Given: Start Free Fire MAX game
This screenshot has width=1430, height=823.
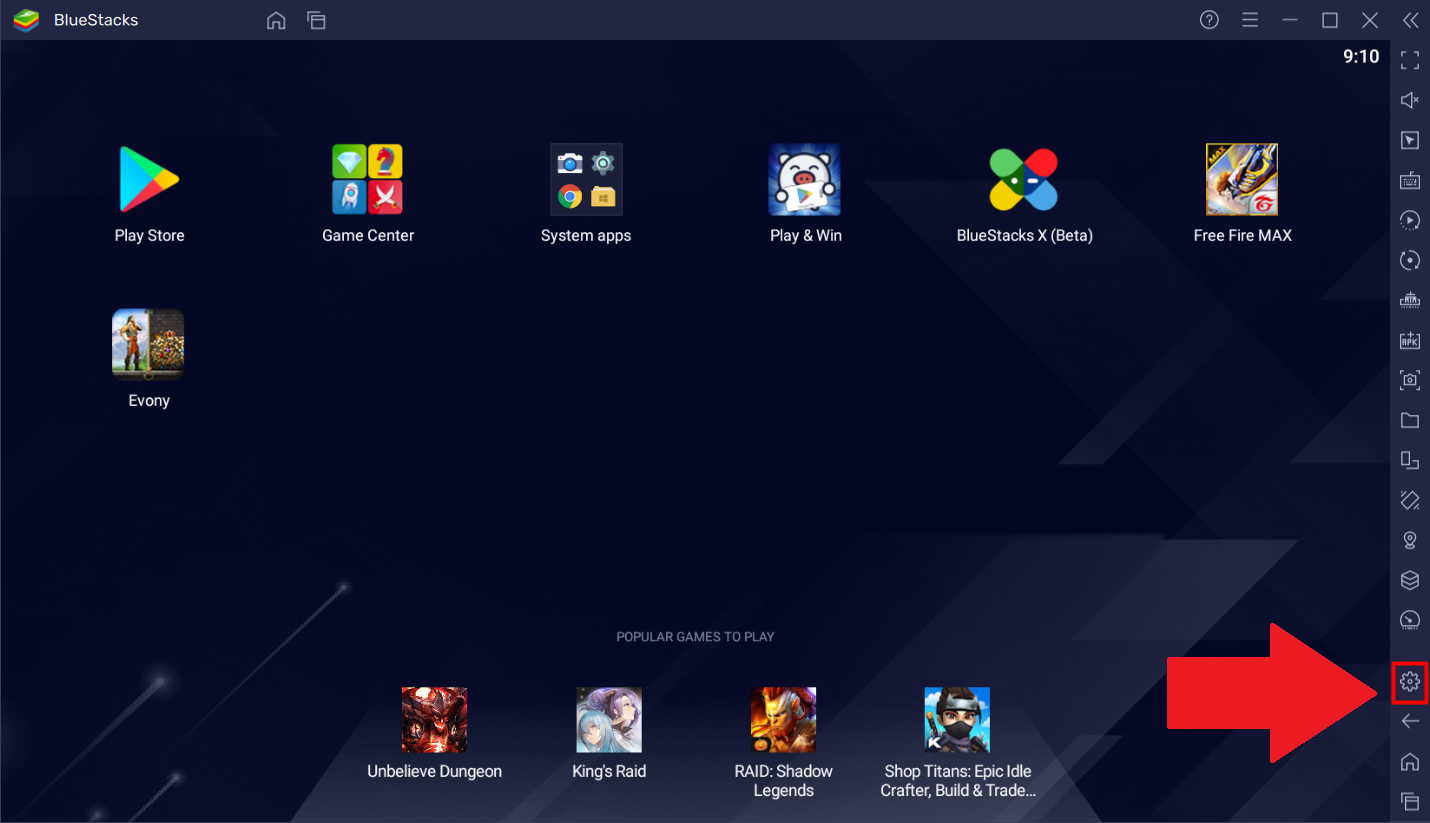Looking at the screenshot, I should click(x=1242, y=180).
